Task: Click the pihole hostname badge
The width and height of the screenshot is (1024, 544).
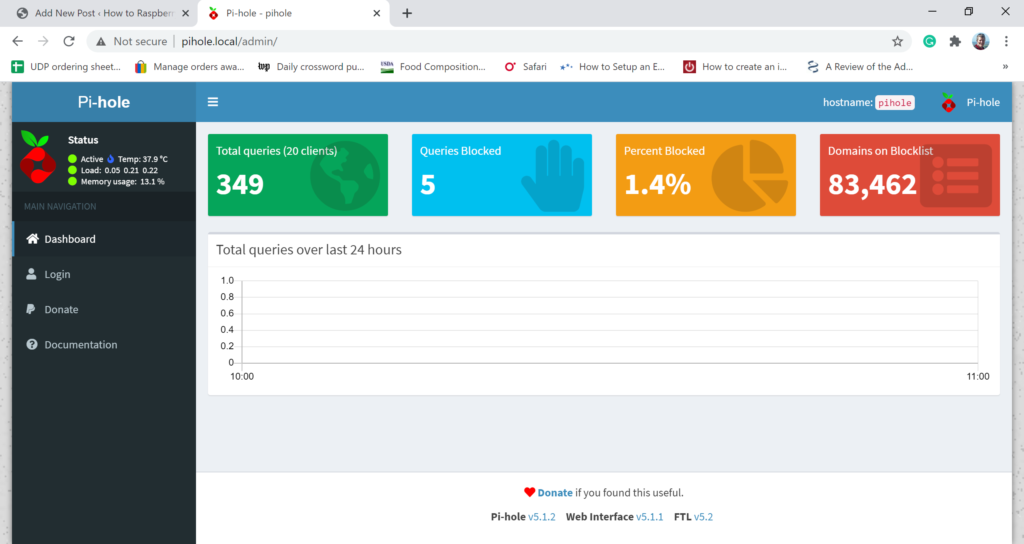Action: [x=895, y=103]
